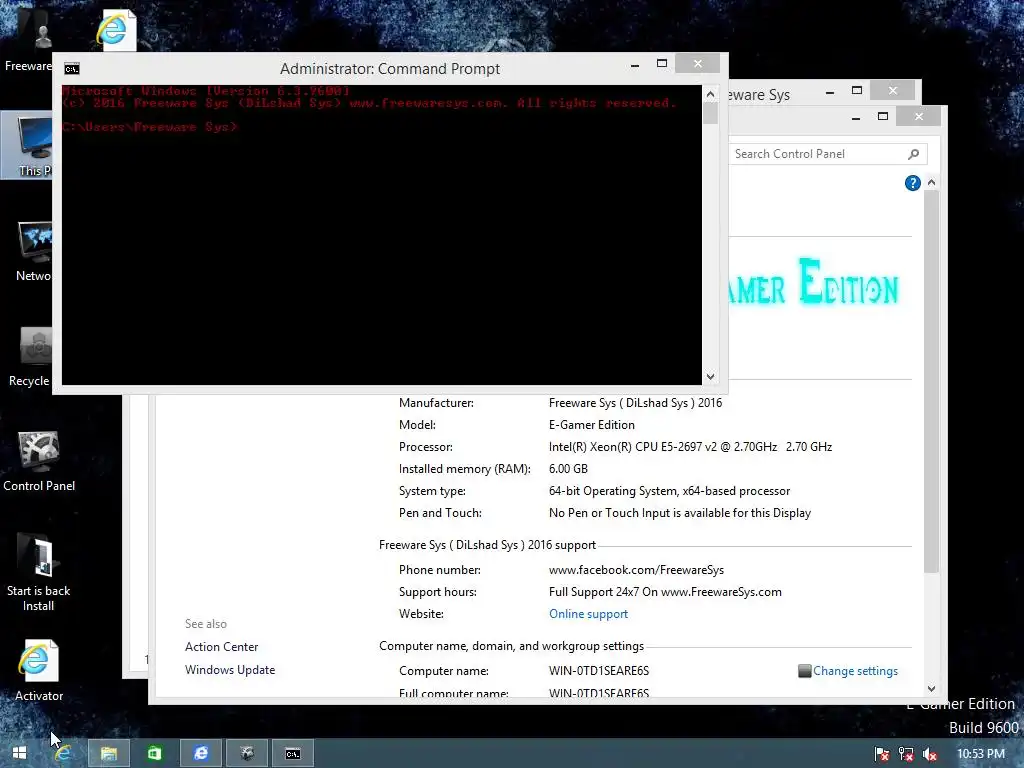Click the Windows Start button
1024x768 pixels.
20,753
